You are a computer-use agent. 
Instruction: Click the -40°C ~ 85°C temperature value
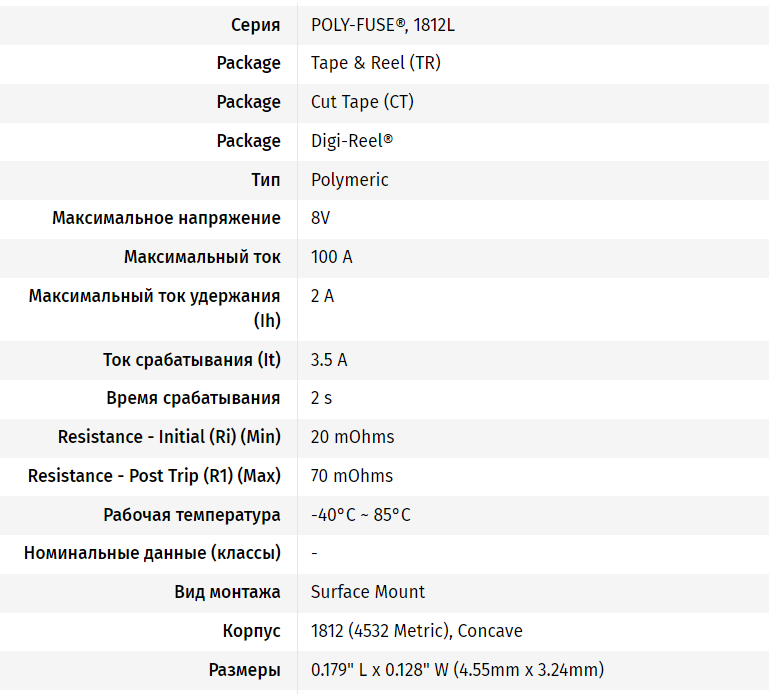coord(360,515)
